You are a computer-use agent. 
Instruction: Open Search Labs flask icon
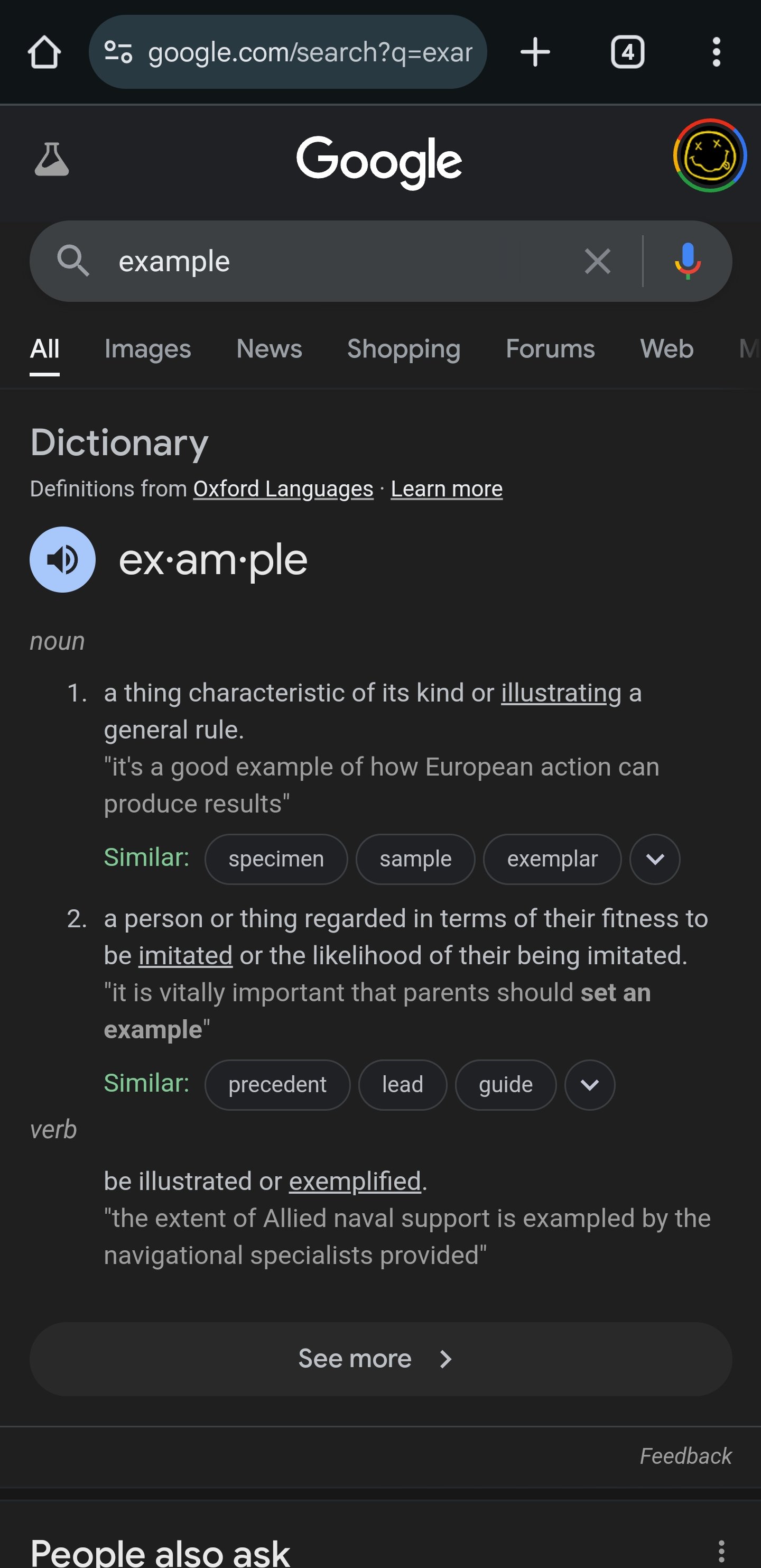point(52,160)
